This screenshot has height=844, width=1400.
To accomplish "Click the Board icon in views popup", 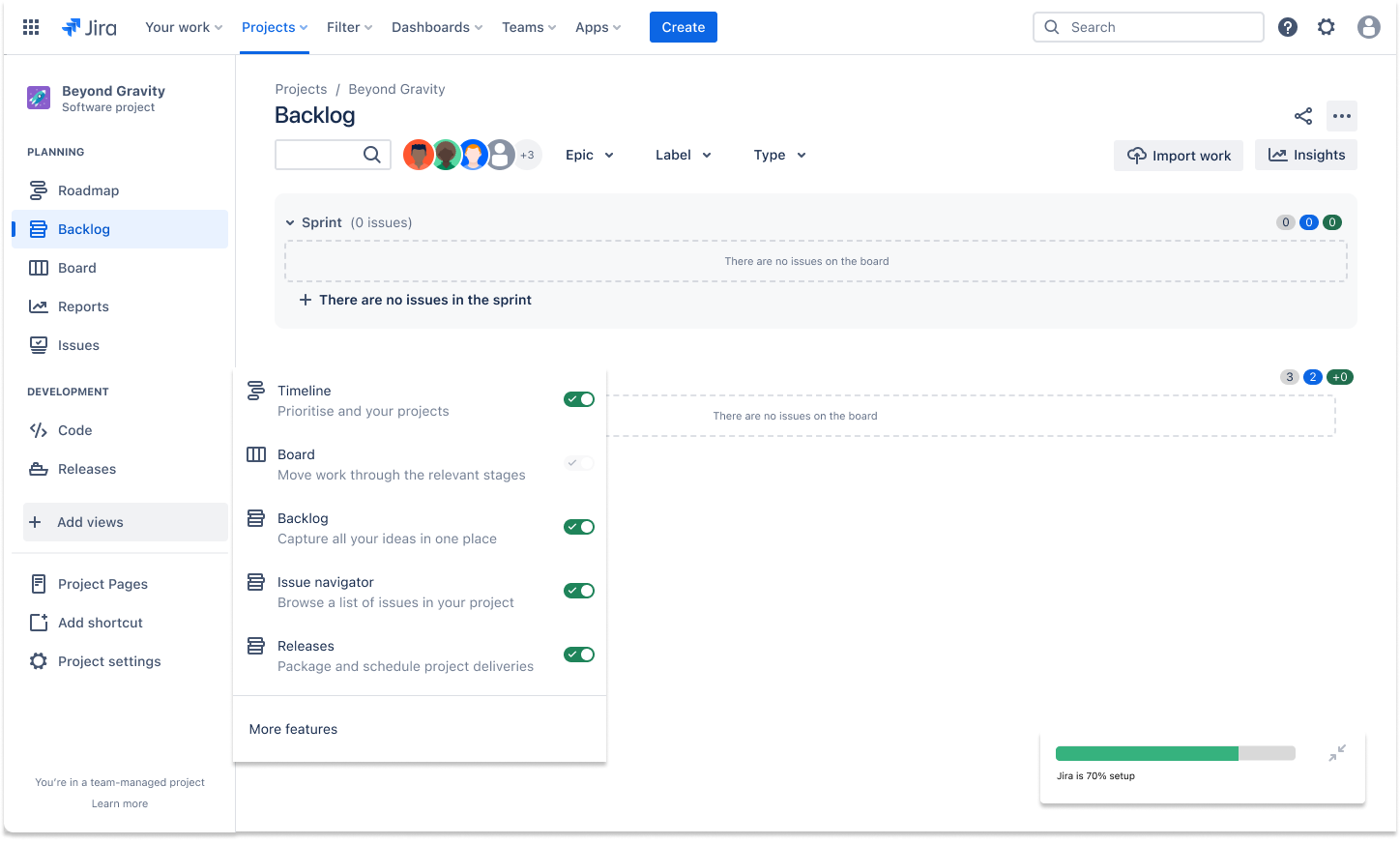I will (x=256, y=454).
